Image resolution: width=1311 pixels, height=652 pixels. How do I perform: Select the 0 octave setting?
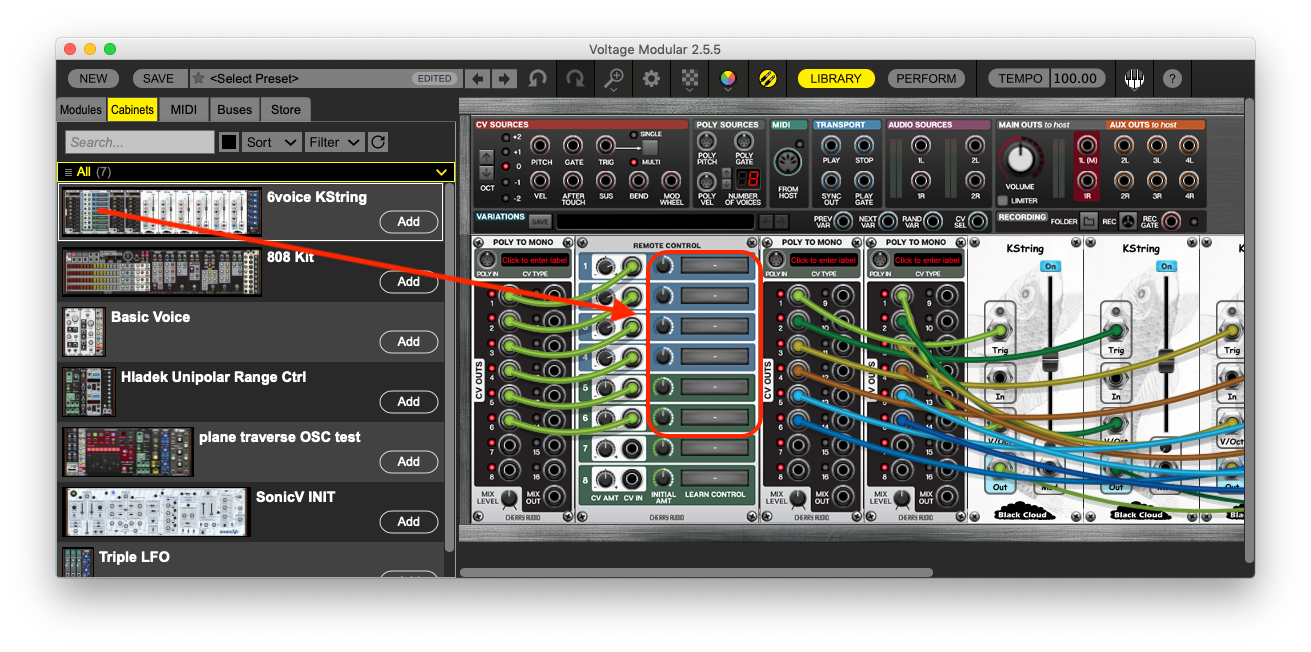(x=506, y=167)
